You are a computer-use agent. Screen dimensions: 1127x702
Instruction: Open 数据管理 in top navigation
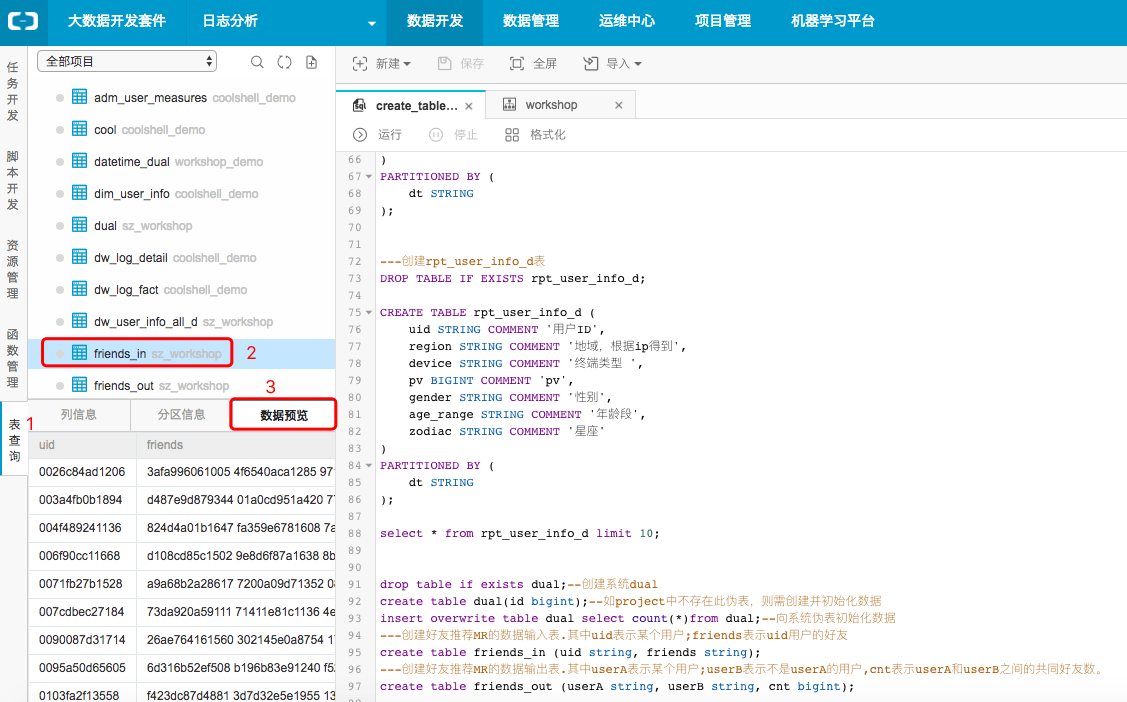[x=531, y=22]
